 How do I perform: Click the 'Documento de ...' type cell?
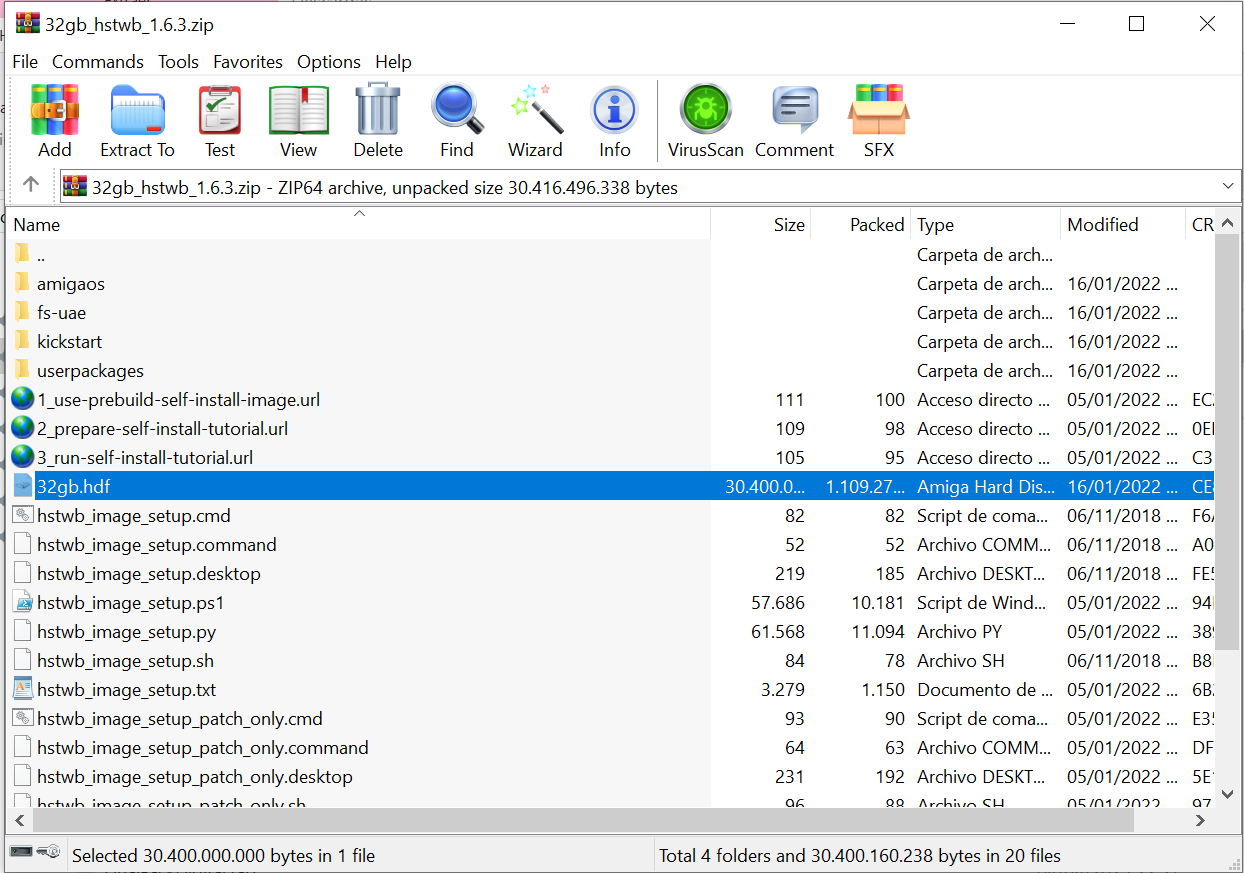point(985,689)
